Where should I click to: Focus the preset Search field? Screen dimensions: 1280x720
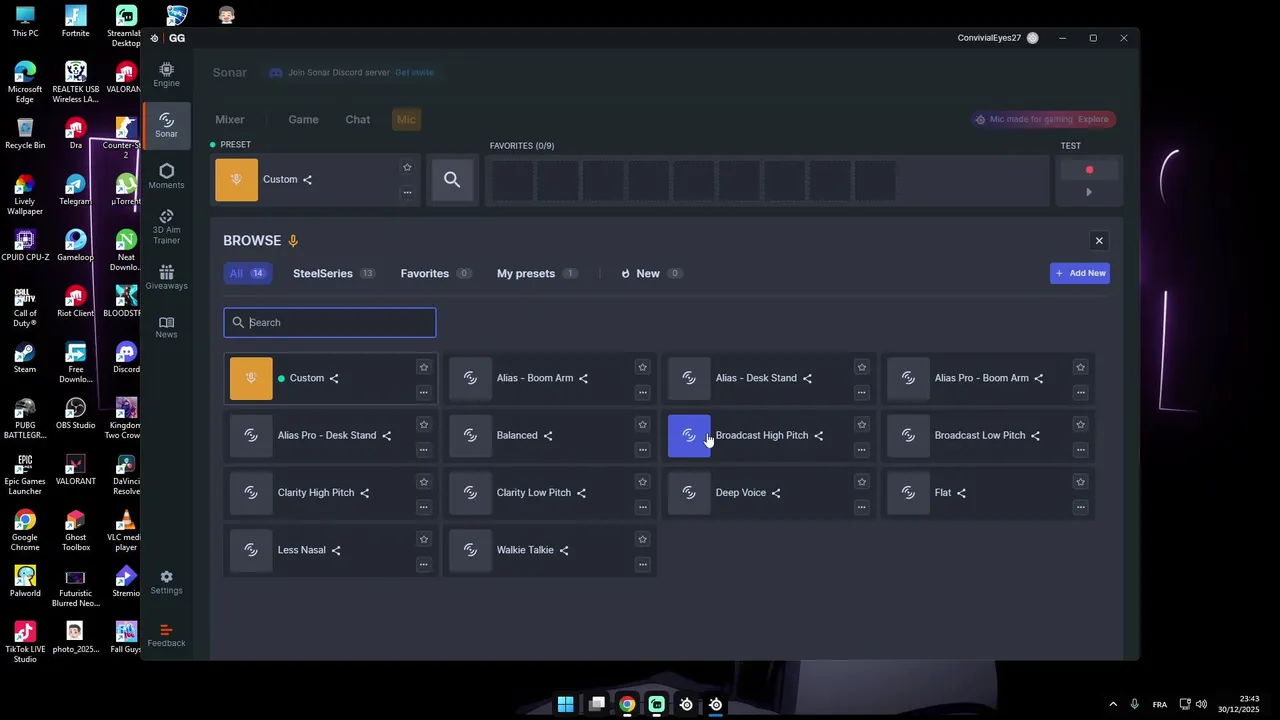click(330, 323)
